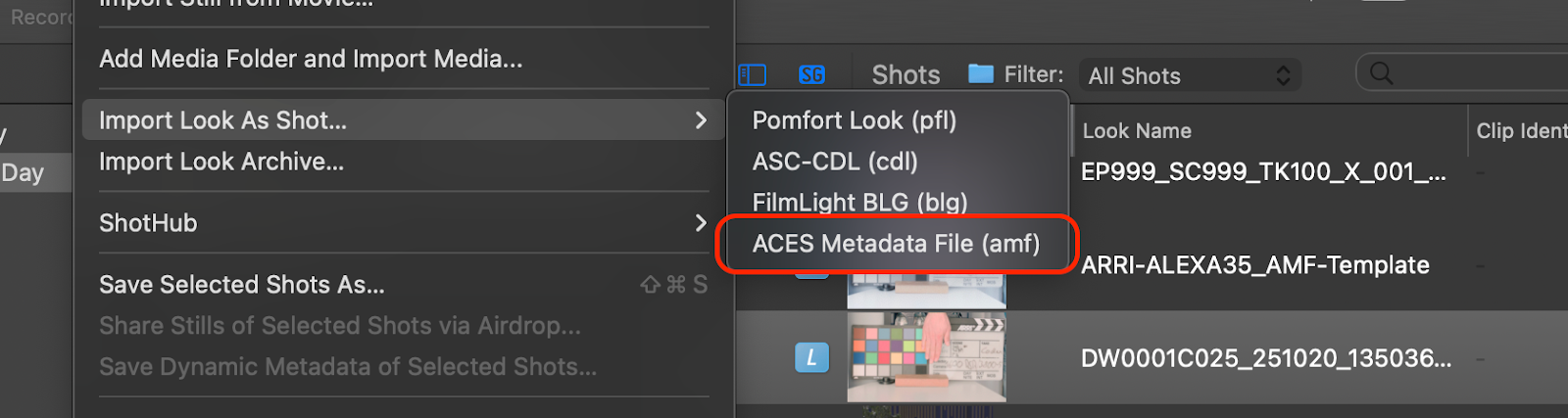Open Import Look Archive menu item
1568x418 pixels.
point(221,162)
